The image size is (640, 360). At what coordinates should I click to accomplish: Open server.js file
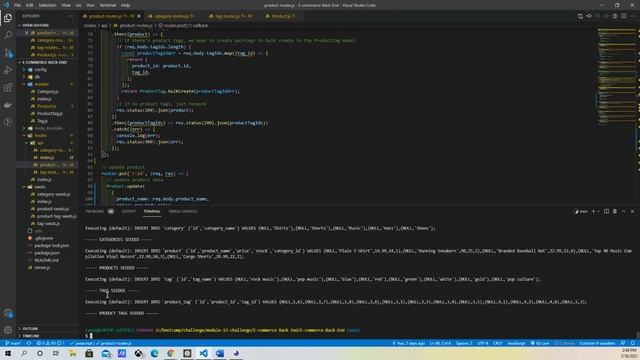pos(42,268)
